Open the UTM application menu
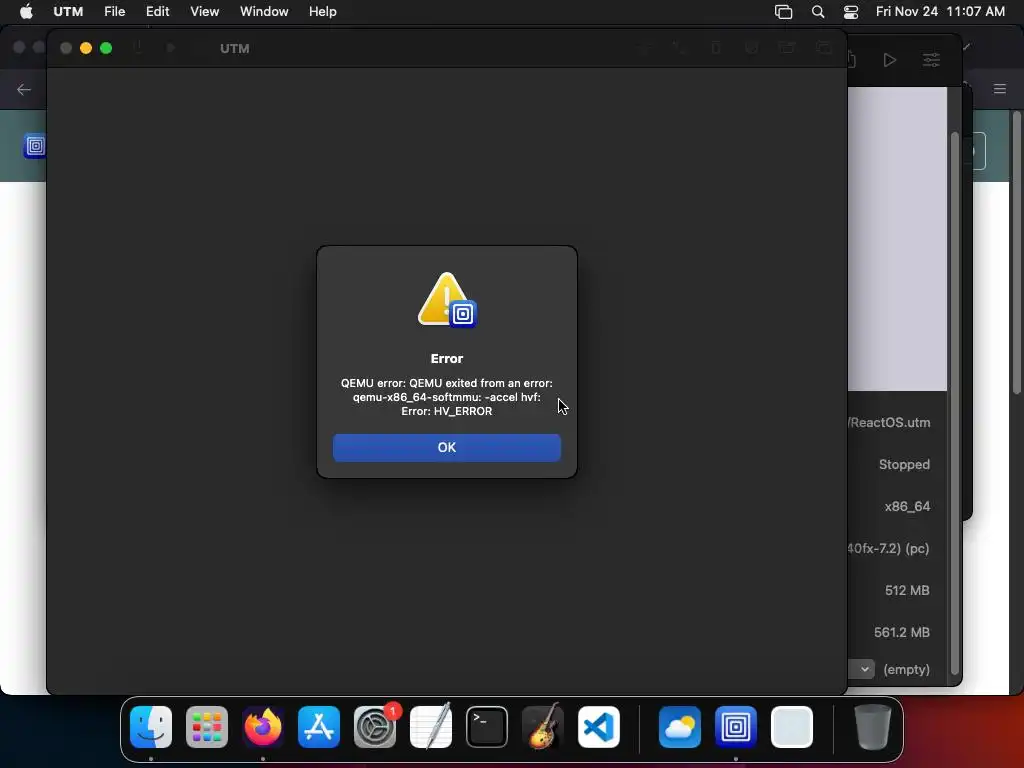This screenshot has height=768, width=1024. 68,12
